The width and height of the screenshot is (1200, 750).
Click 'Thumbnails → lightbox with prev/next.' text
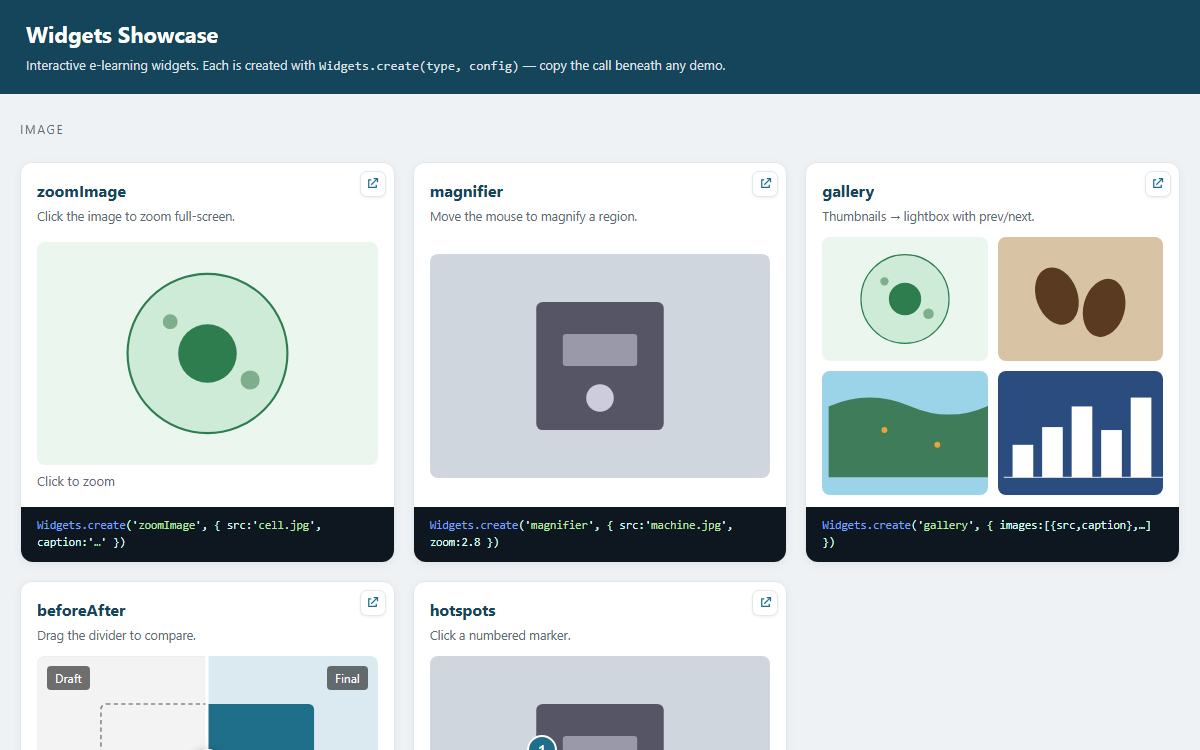(x=928, y=216)
